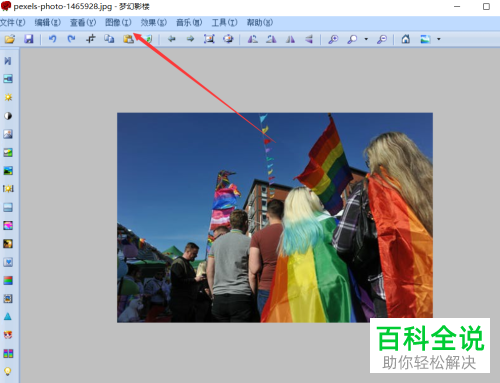
Task: Click the sidebar picture frame border icon
Action: 8,298
